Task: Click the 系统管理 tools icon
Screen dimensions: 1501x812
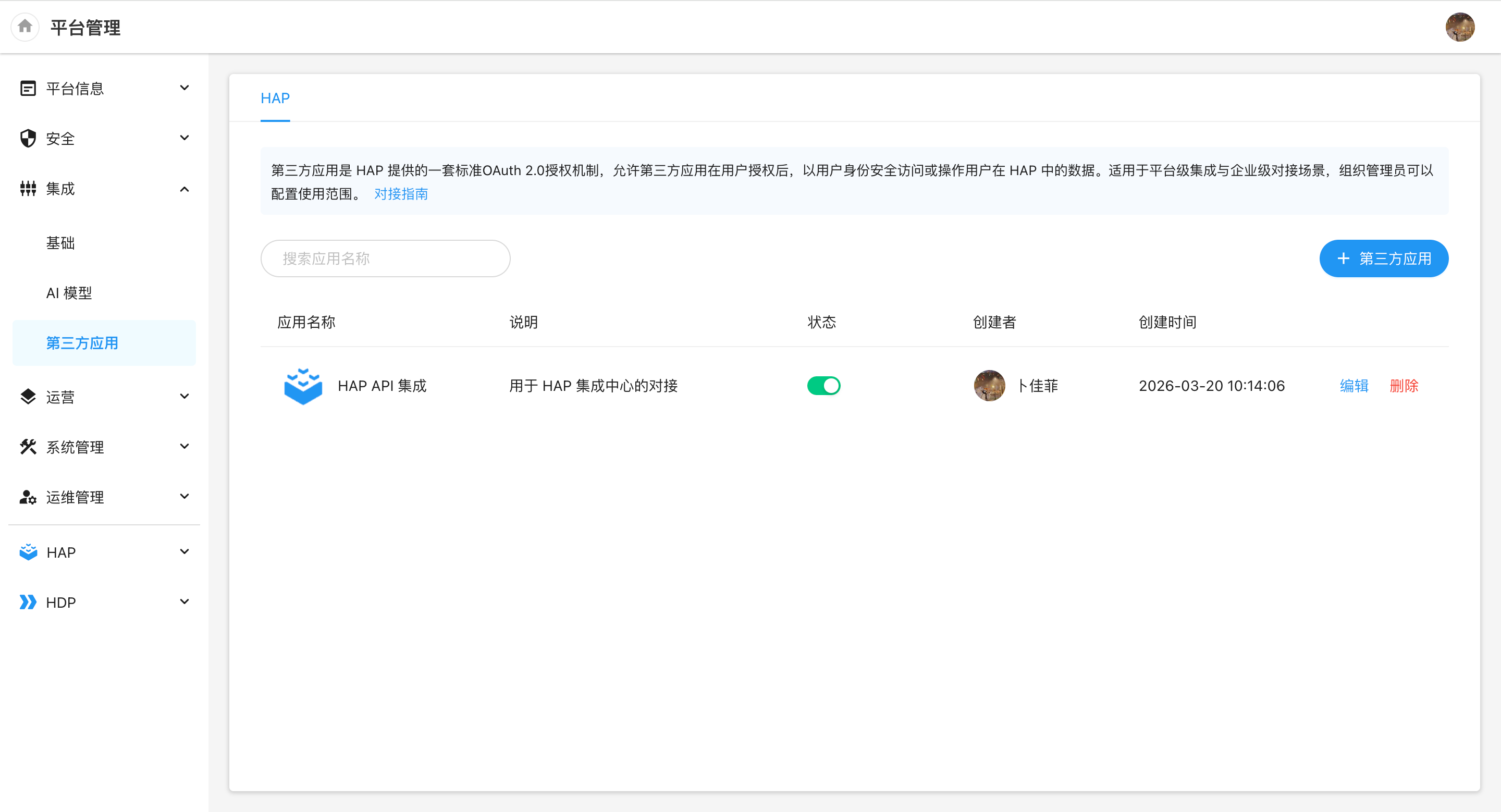Action: tap(28, 447)
